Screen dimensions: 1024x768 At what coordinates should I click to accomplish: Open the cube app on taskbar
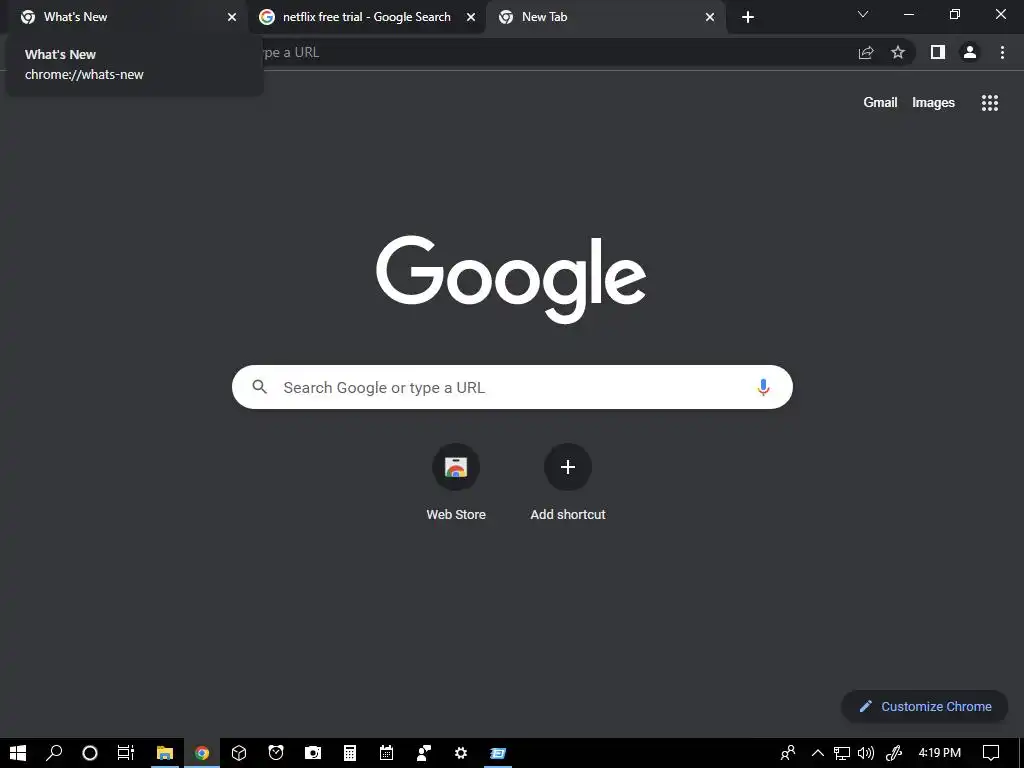(x=239, y=753)
